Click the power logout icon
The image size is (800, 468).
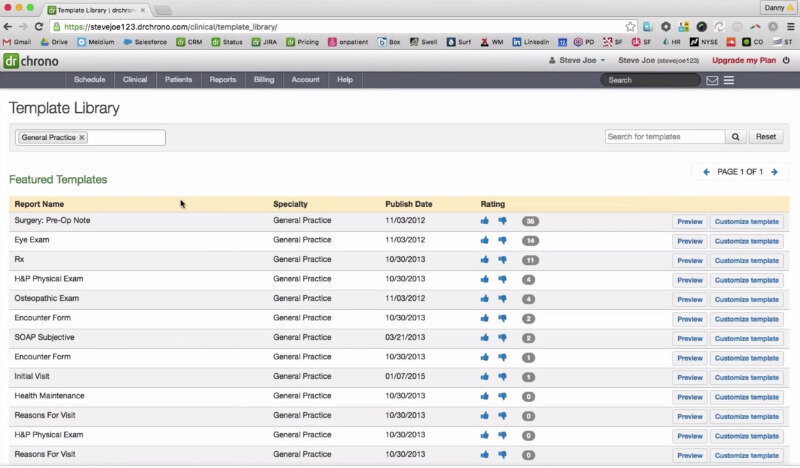[x=787, y=61]
